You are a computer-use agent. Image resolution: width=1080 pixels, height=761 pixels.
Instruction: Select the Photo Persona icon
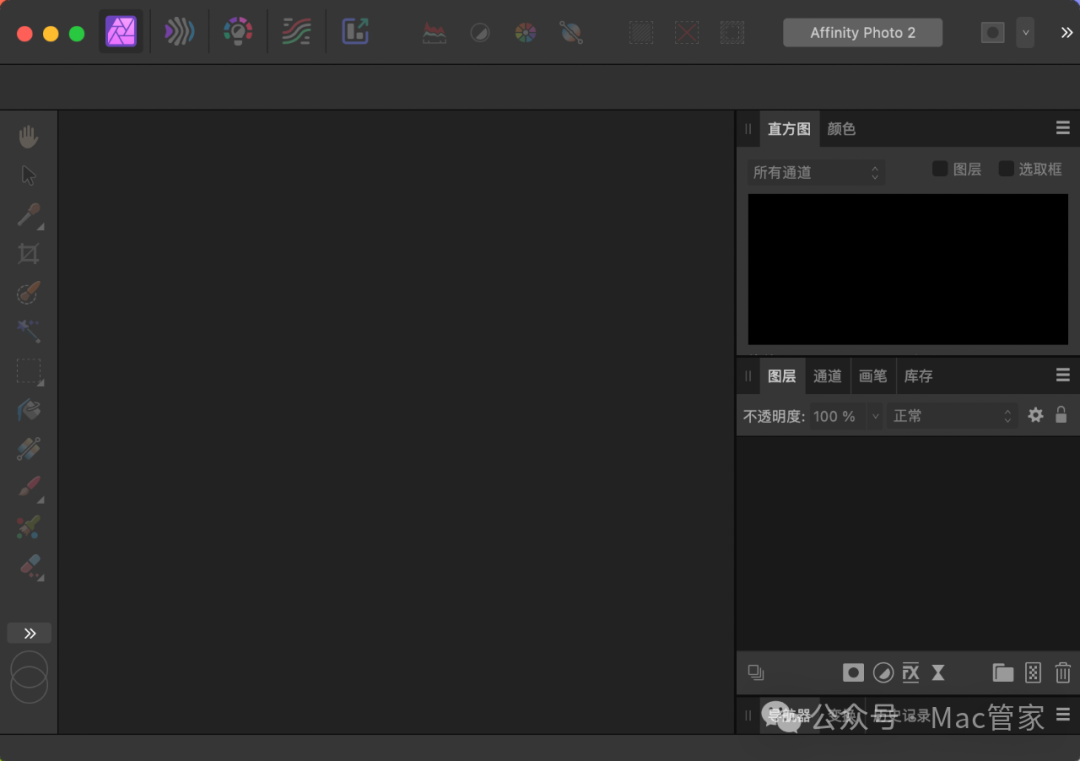click(121, 32)
